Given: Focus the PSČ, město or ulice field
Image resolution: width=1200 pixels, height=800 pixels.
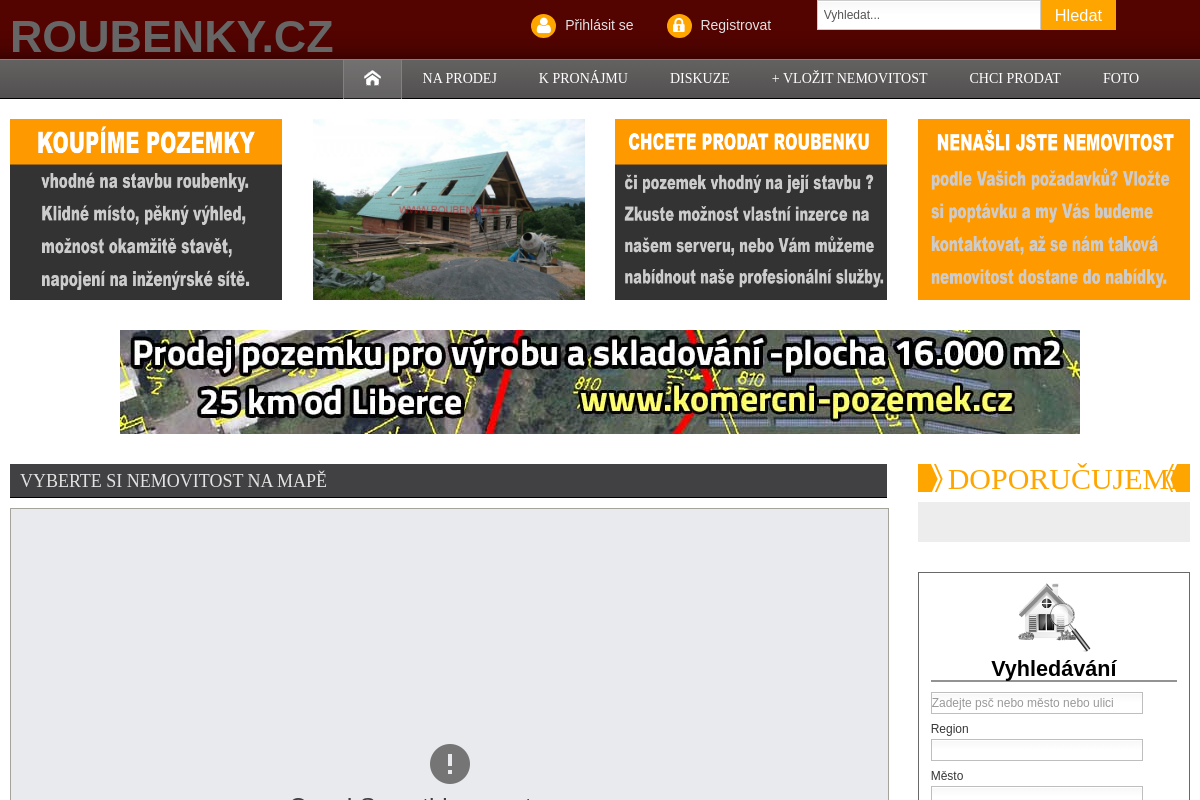Looking at the screenshot, I should point(1037,703).
